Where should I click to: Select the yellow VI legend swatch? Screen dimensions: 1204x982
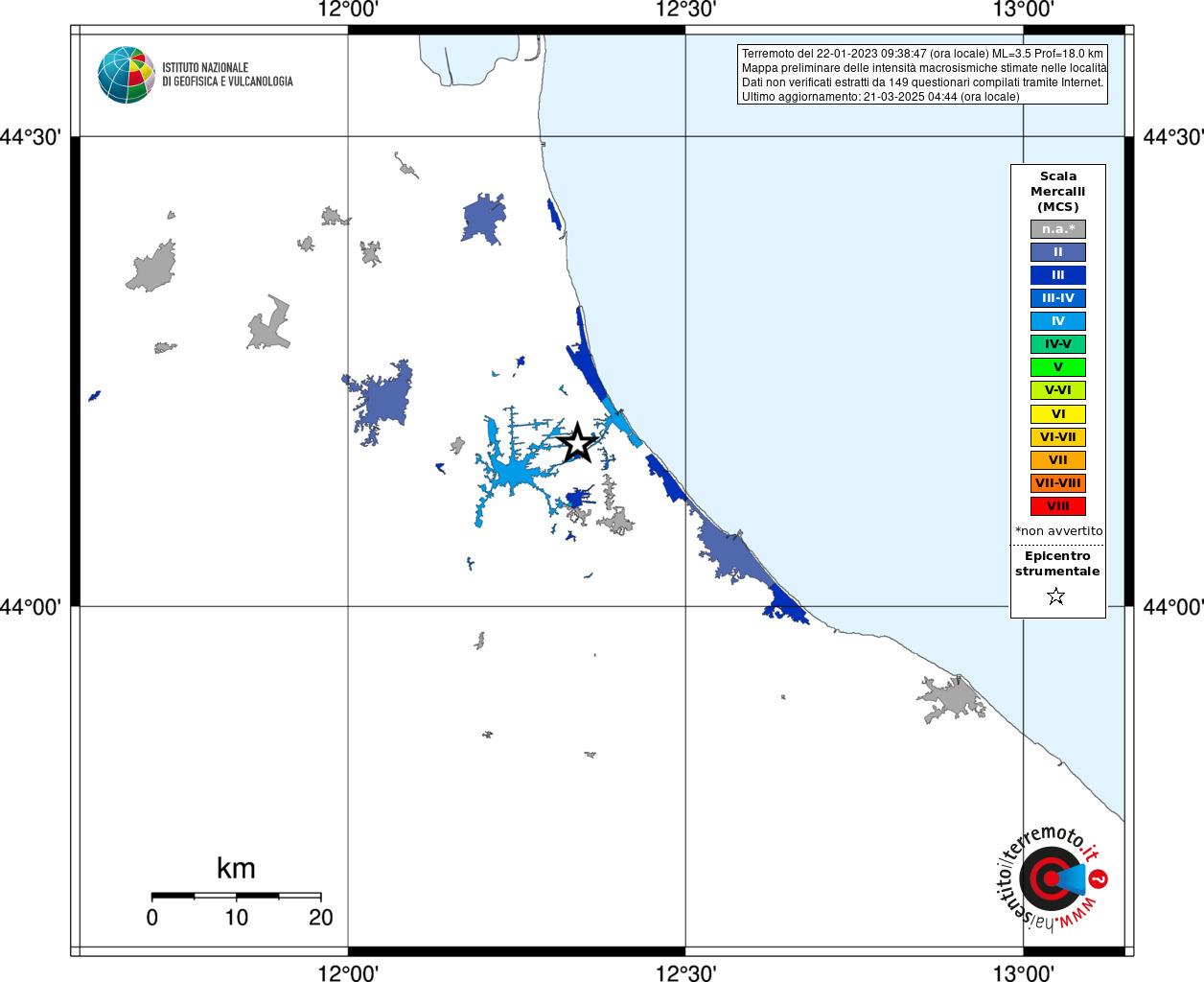coord(1058,414)
